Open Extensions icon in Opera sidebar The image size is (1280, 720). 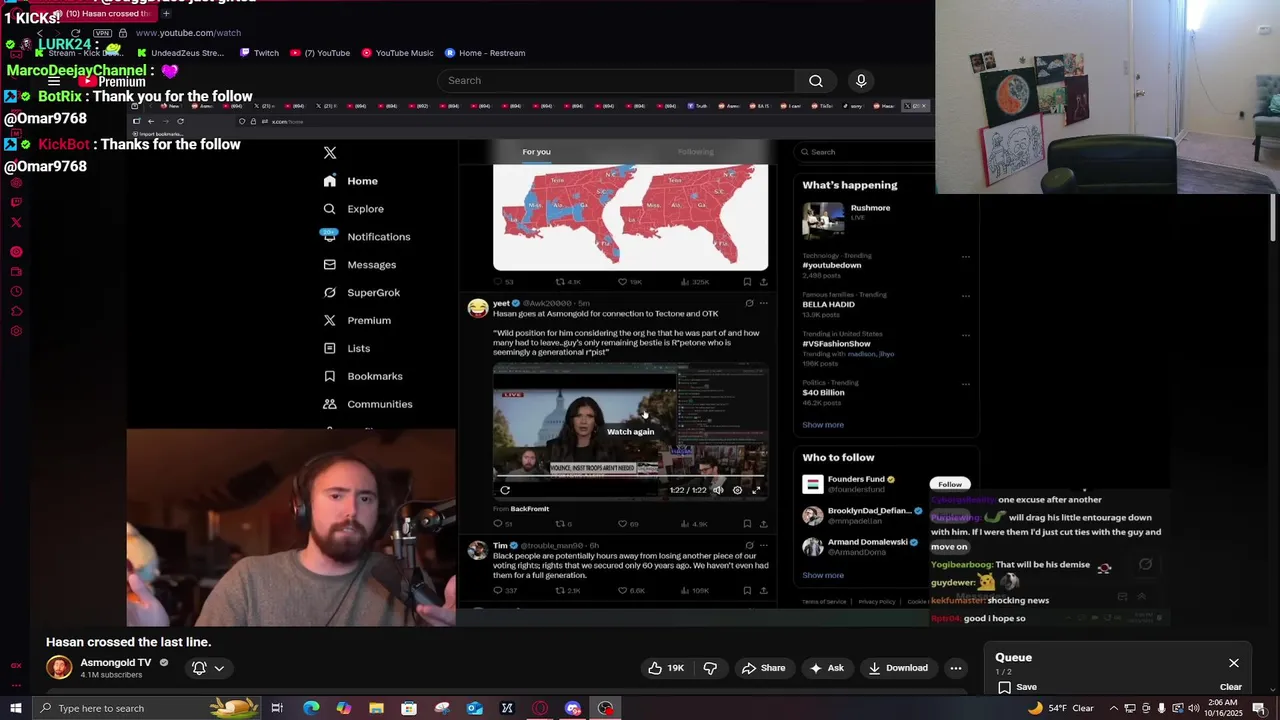point(16,312)
